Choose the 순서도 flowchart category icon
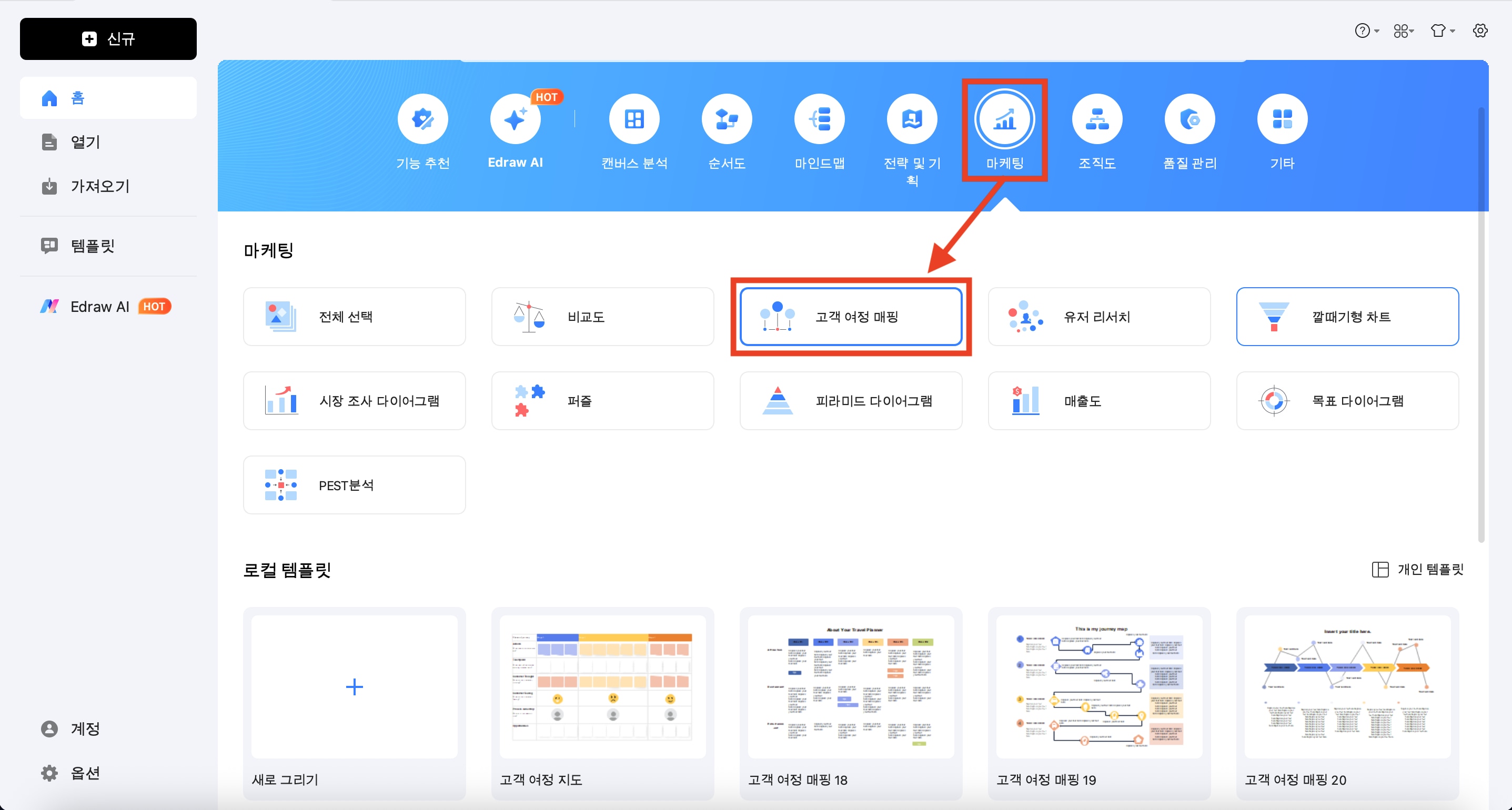This screenshot has height=810, width=1512. (727, 119)
